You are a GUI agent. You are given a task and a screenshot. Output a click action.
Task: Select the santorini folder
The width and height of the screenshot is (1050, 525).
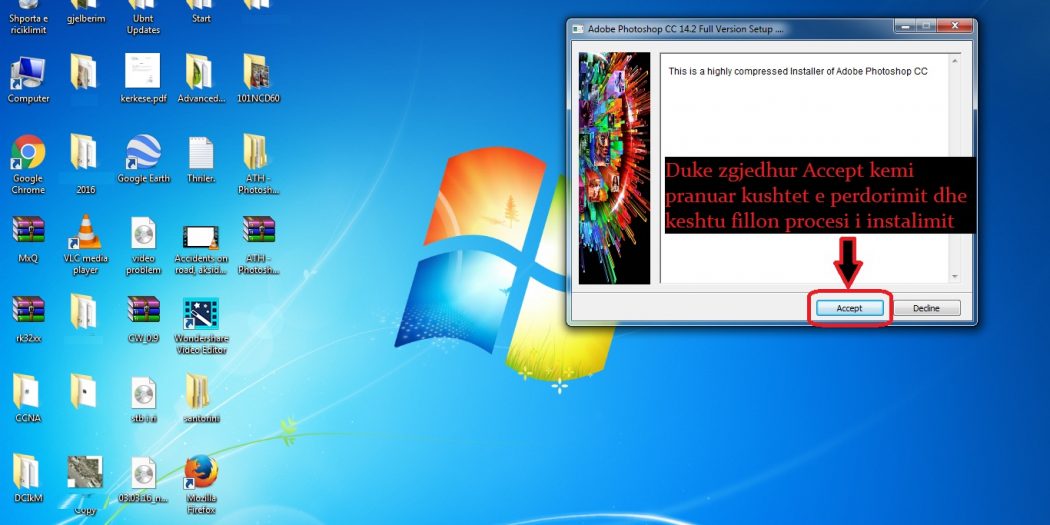pyautogui.click(x=201, y=398)
